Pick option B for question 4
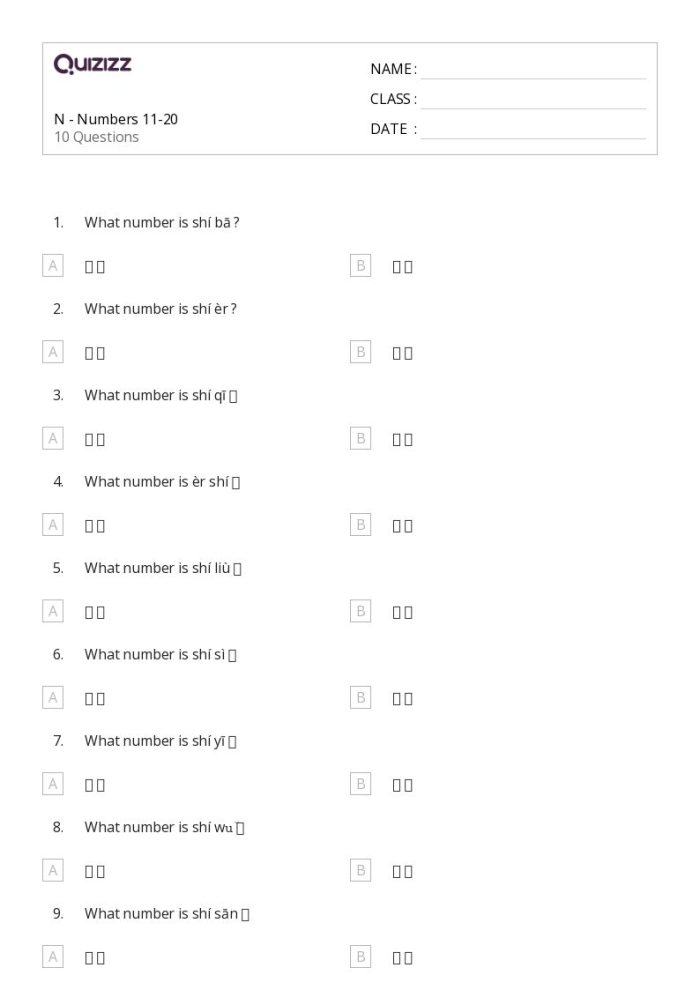 361,525
